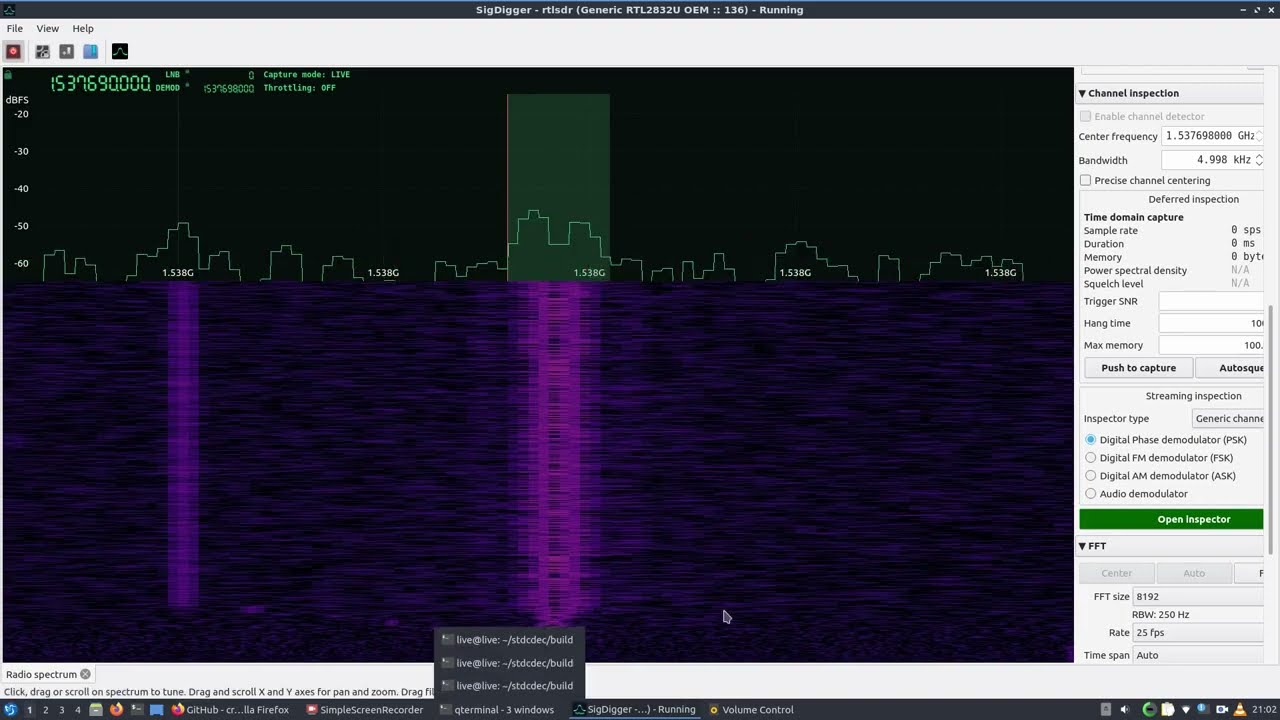Open the FFT size 8192 dropdown
Viewport: 1280px width, 720px height.
tap(1198, 596)
